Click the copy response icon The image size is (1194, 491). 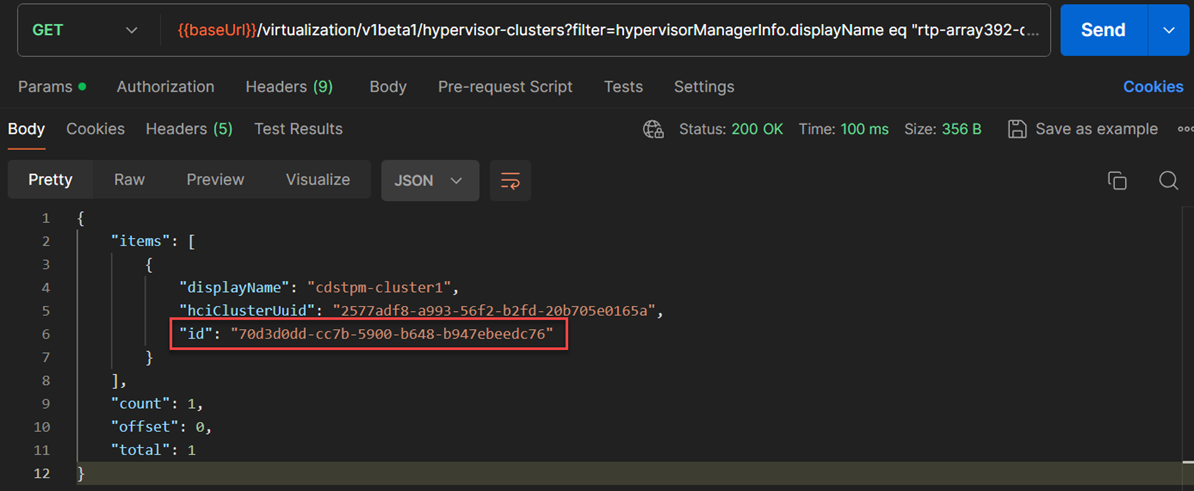[x=1117, y=180]
